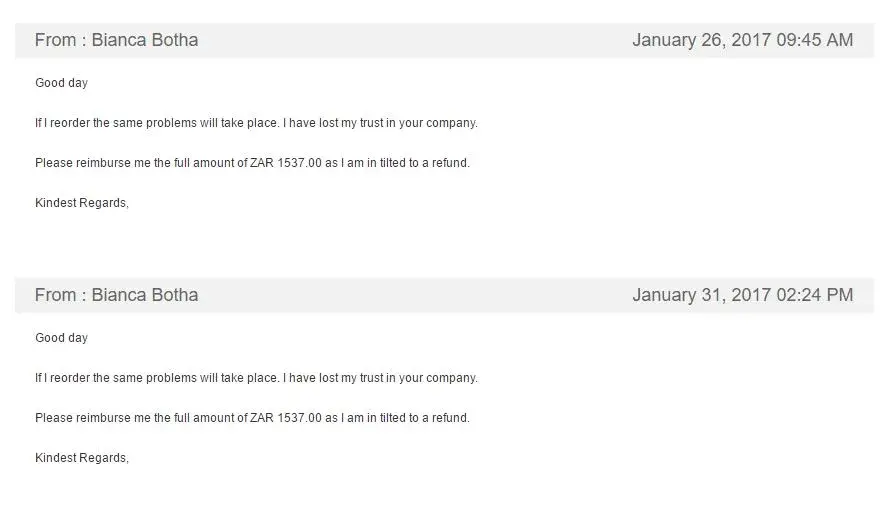The image size is (896, 512).
Task: Click the ZAR 1537.00 refund line in second message
Action: [252, 418]
